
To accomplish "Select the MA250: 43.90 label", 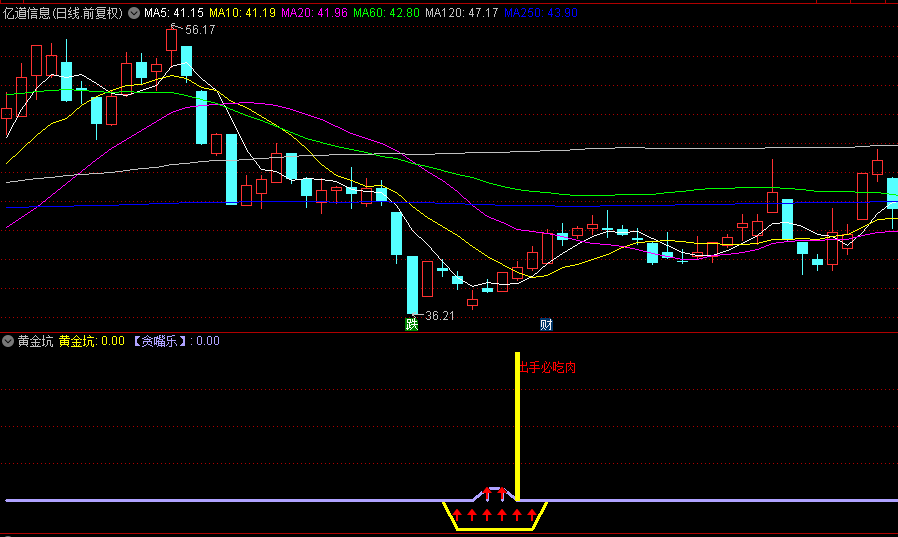I will tap(541, 13).
